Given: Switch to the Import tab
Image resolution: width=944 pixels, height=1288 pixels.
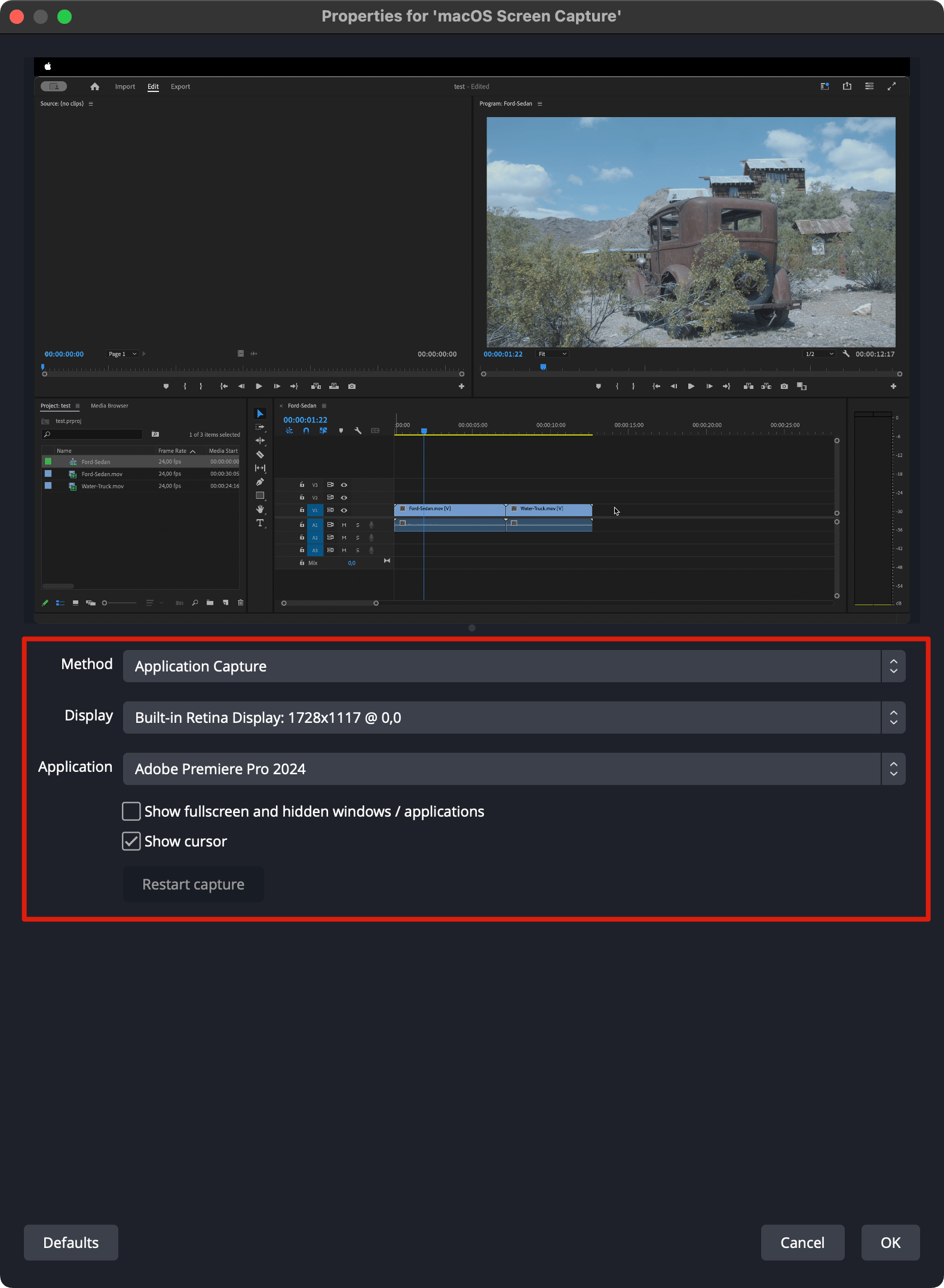Looking at the screenshot, I should point(125,87).
